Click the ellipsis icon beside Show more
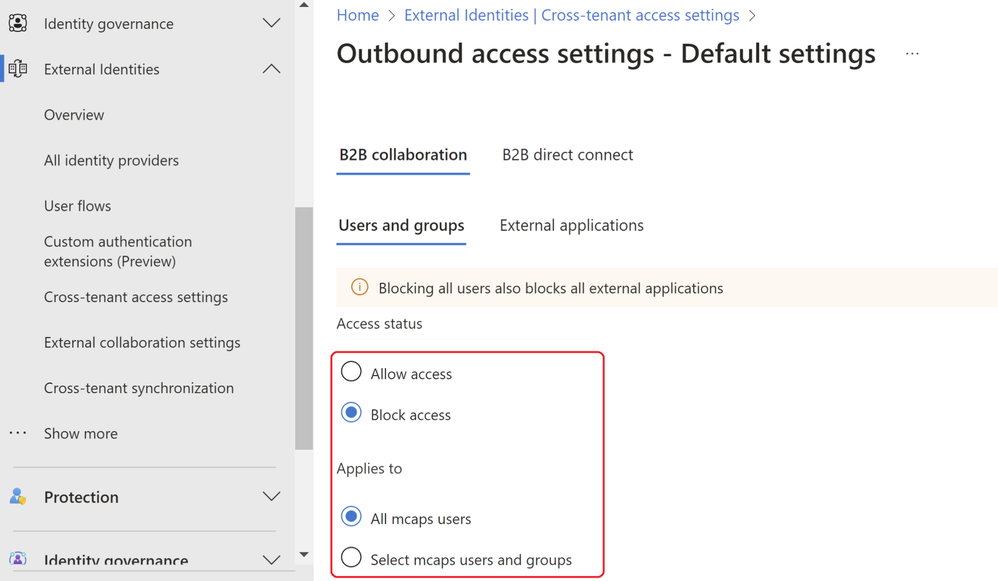This screenshot has width=998, height=581. tap(18, 433)
